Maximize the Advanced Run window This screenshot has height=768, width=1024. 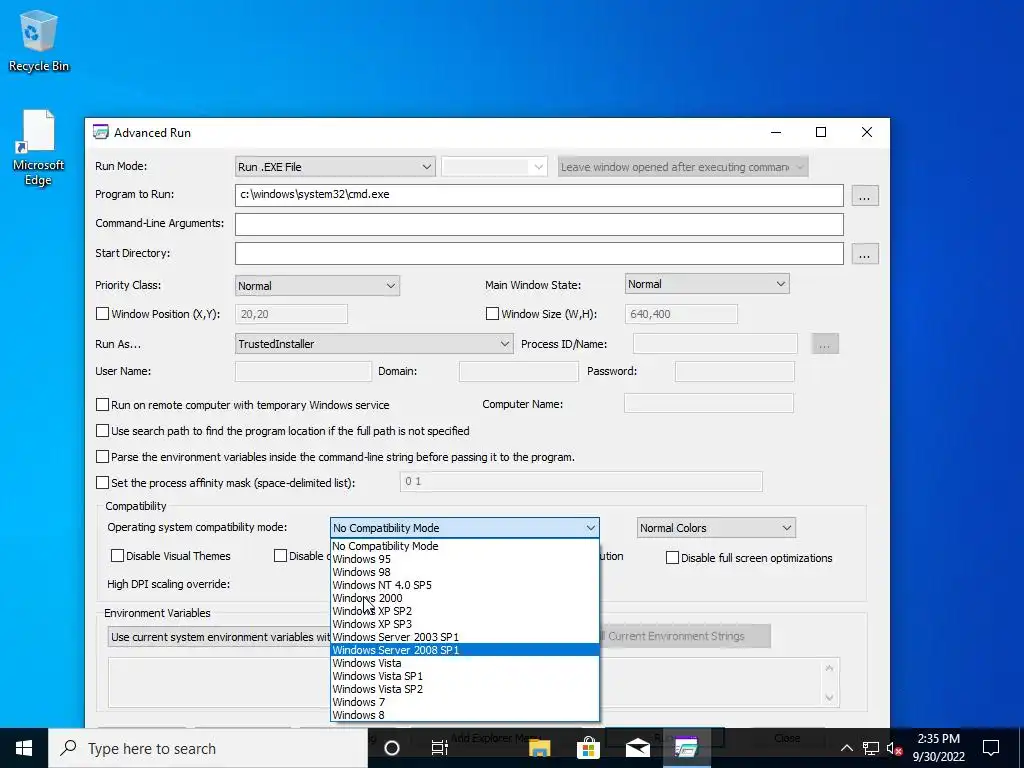click(821, 133)
